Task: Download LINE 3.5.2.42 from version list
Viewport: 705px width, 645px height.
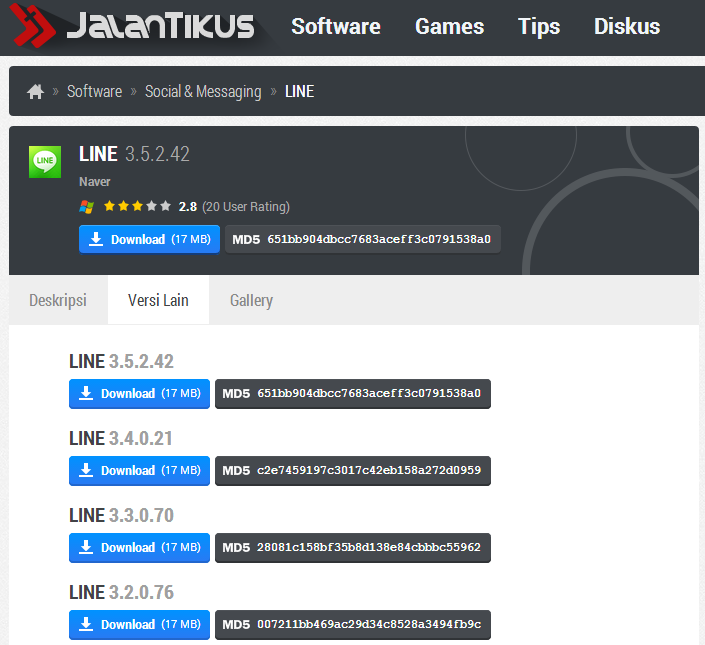Action: click(x=139, y=394)
